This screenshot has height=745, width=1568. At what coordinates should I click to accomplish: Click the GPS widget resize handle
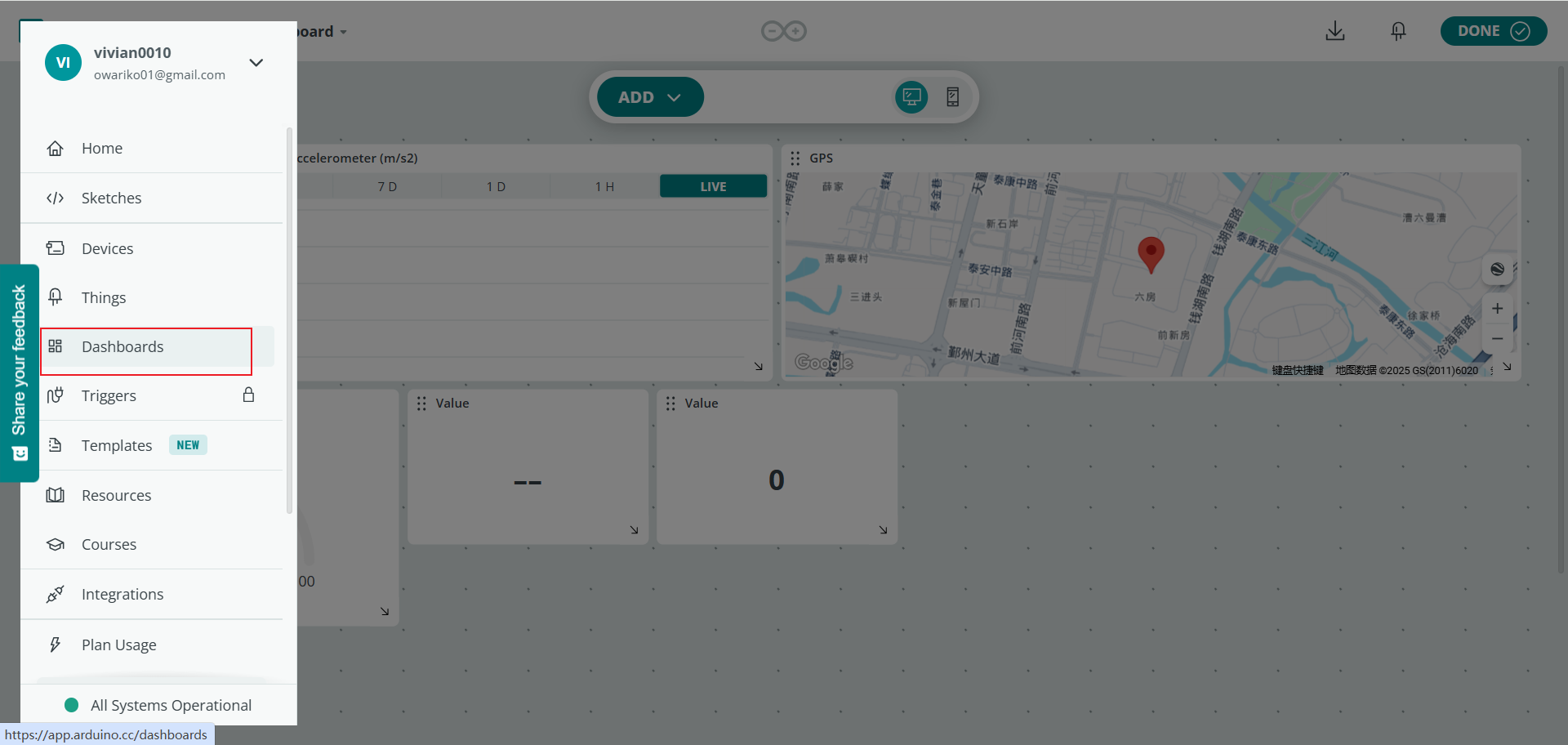click(x=1508, y=367)
